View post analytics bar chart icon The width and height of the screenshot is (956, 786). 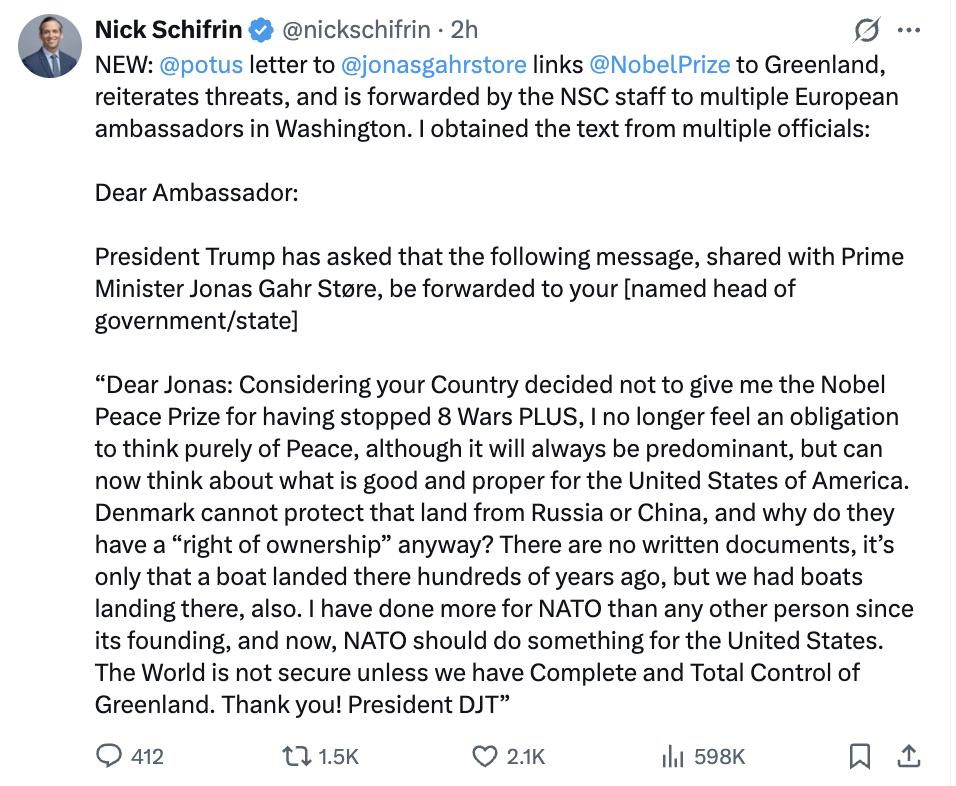(672, 757)
